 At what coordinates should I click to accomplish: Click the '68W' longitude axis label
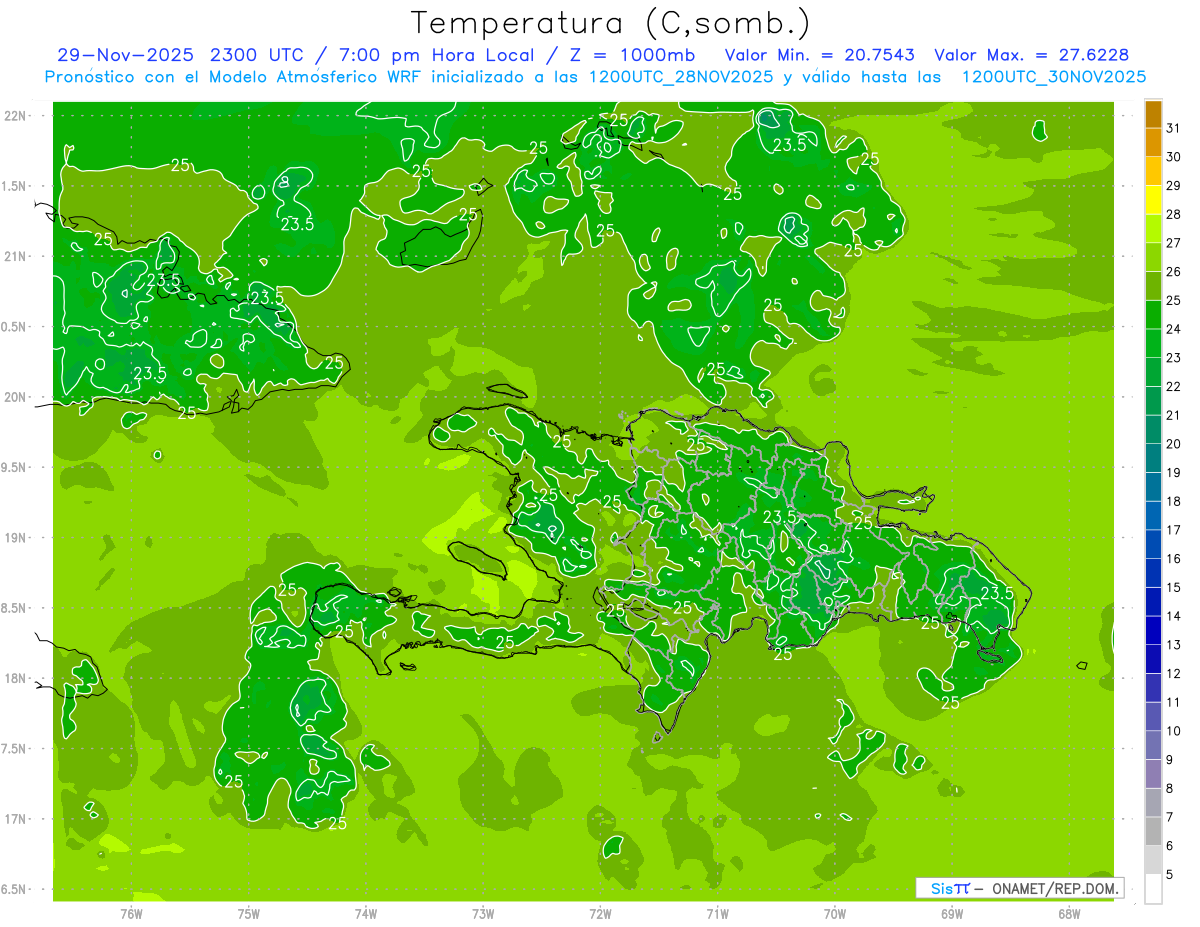pyautogui.click(x=1069, y=914)
